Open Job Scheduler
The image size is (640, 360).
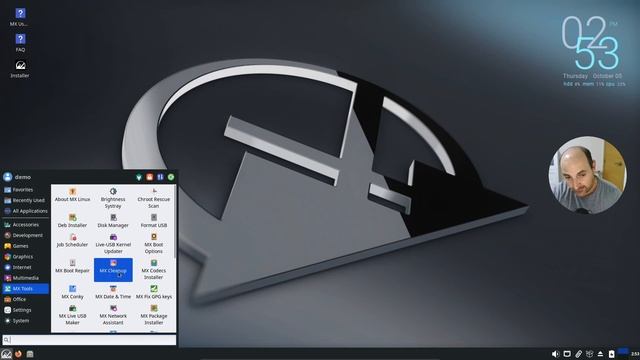click(x=72, y=240)
